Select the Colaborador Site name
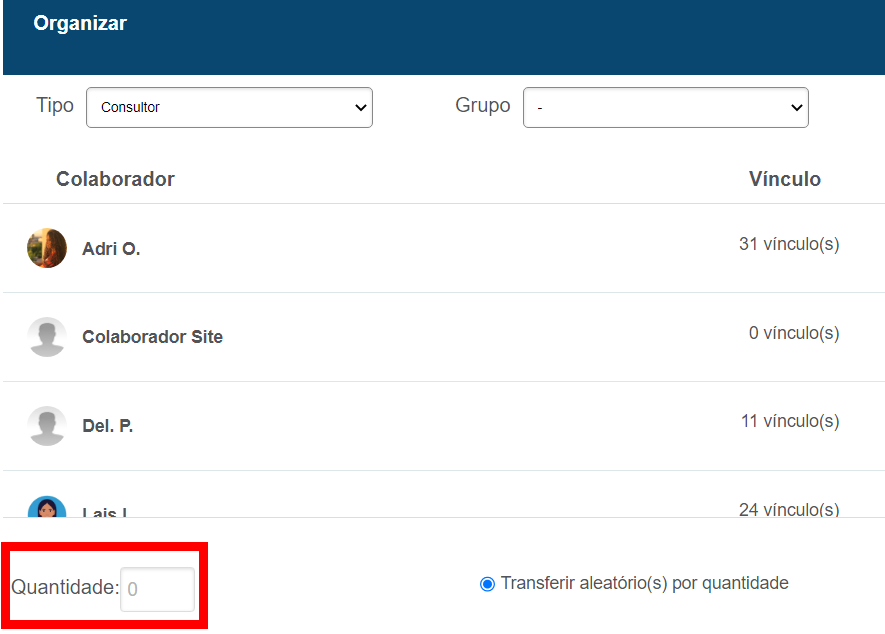Screen dimensions: 885x634 click(x=152, y=337)
